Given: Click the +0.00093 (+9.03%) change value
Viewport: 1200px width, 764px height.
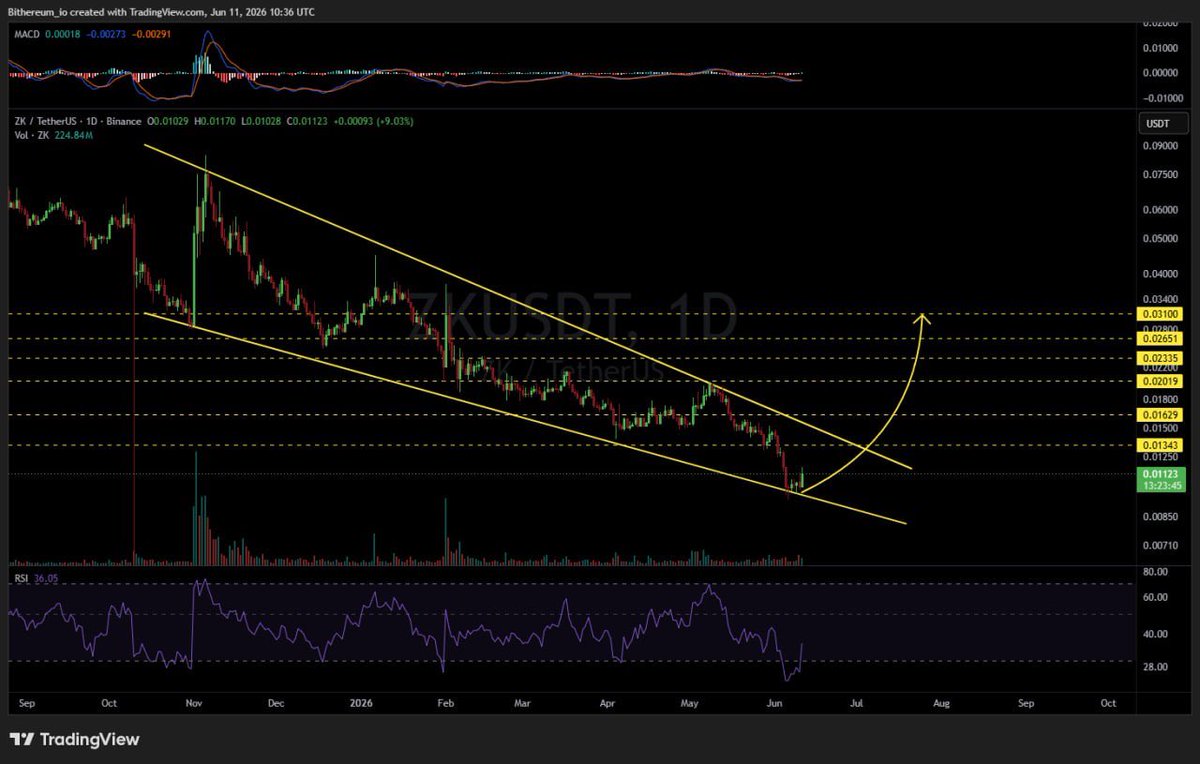Looking at the screenshot, I should tap(375, 121).
